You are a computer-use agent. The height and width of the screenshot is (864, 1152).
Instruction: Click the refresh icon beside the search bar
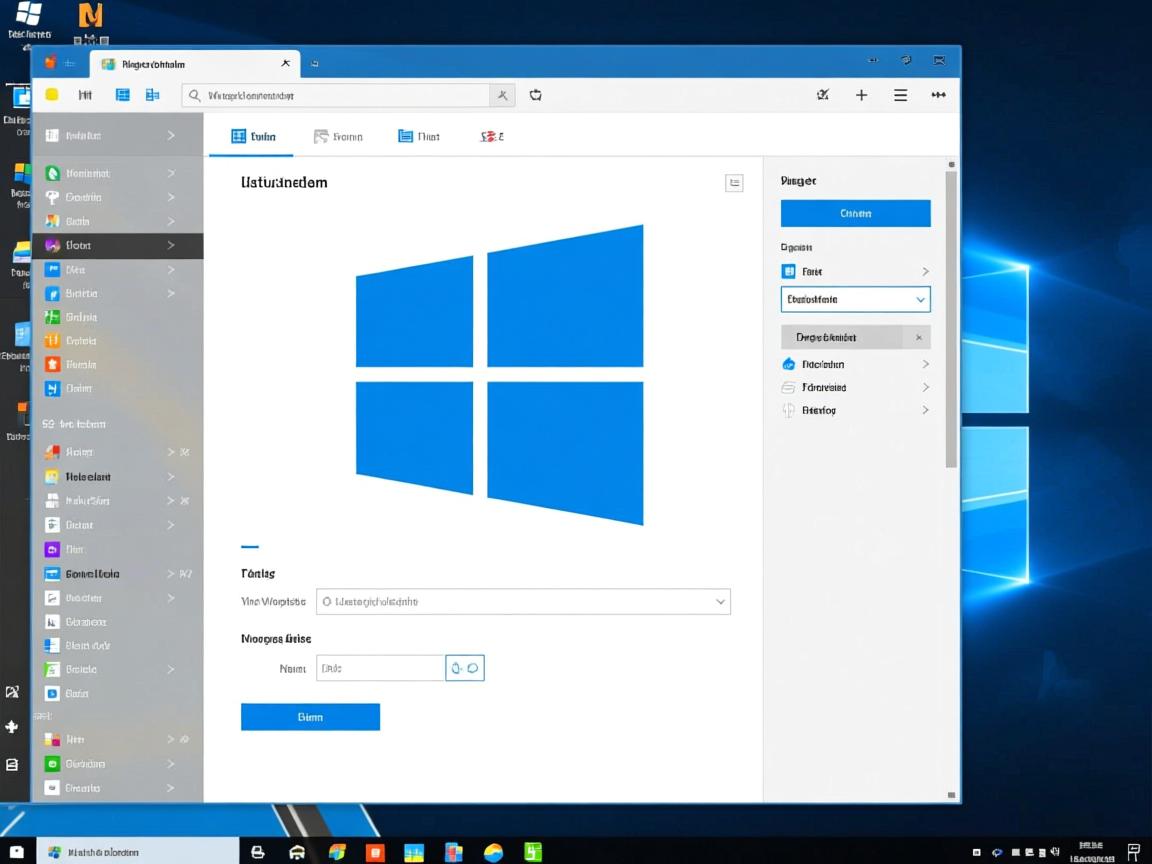(x=535, y=95)
